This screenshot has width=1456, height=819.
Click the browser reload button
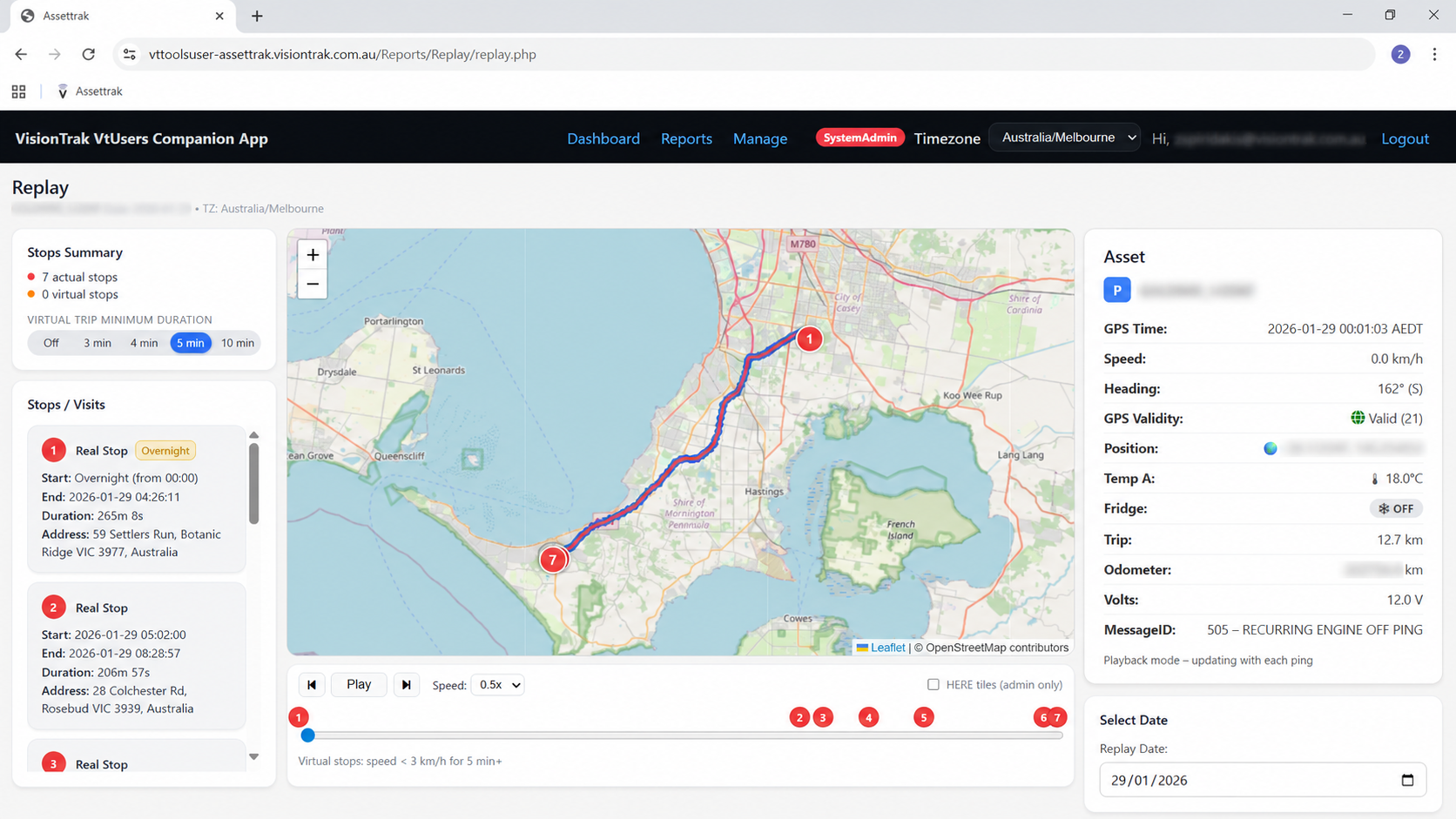pyautogui.click(x=89, y=54)
